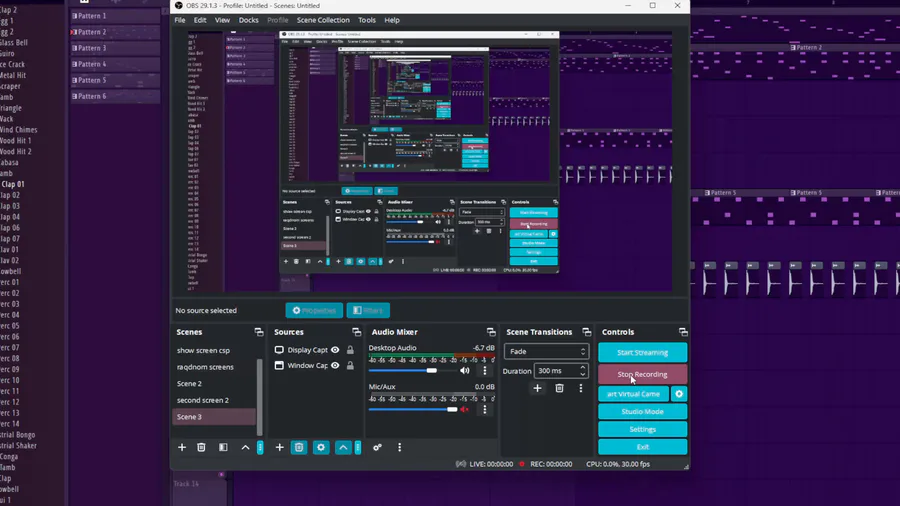Image resolution: width=900 pixels, height=506 pixels.
Task: Enable Studio Mode
Action: [642, 412]
